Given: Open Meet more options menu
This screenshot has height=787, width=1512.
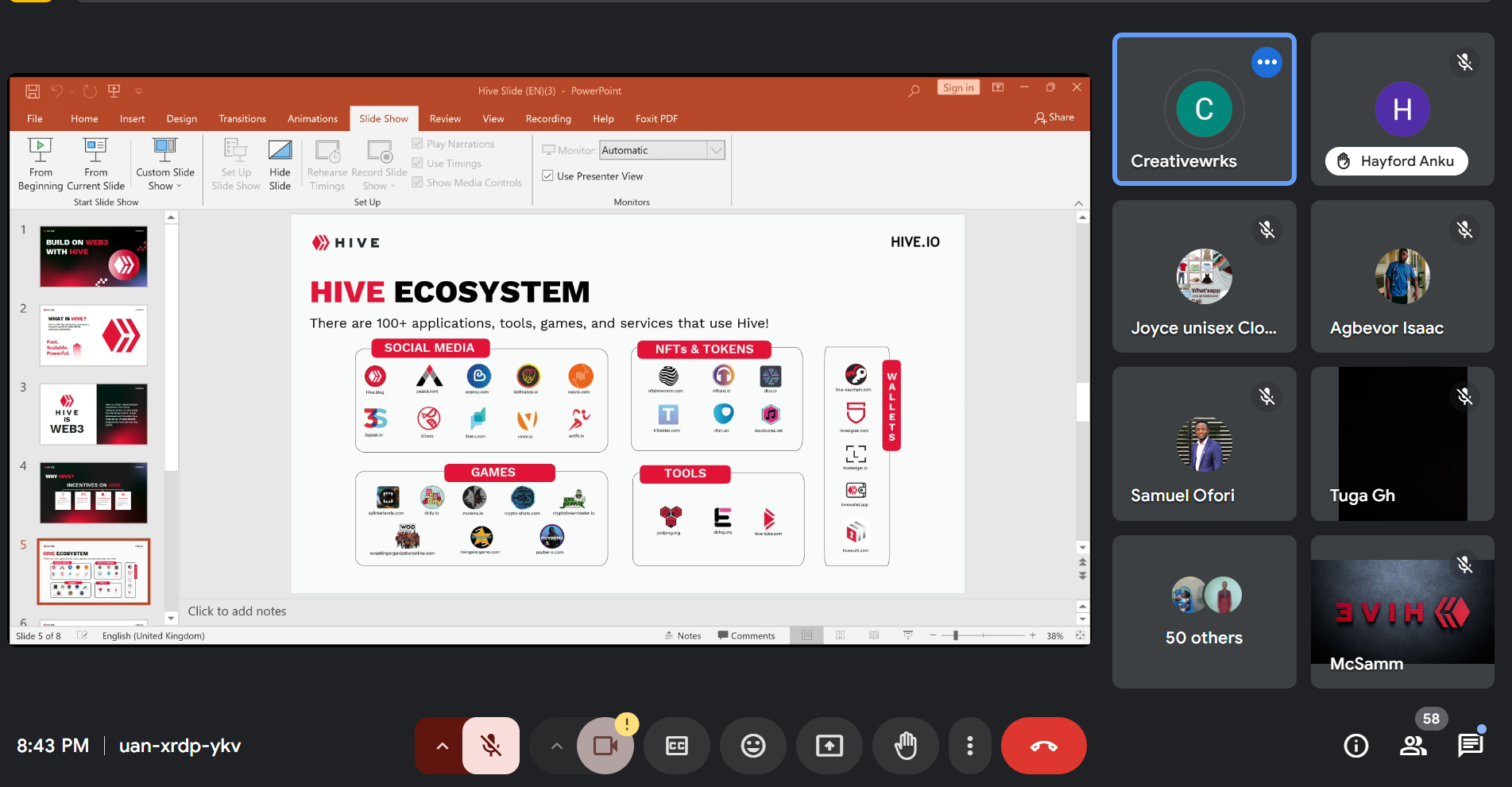Looking at the screenshot, I should 969,746.
